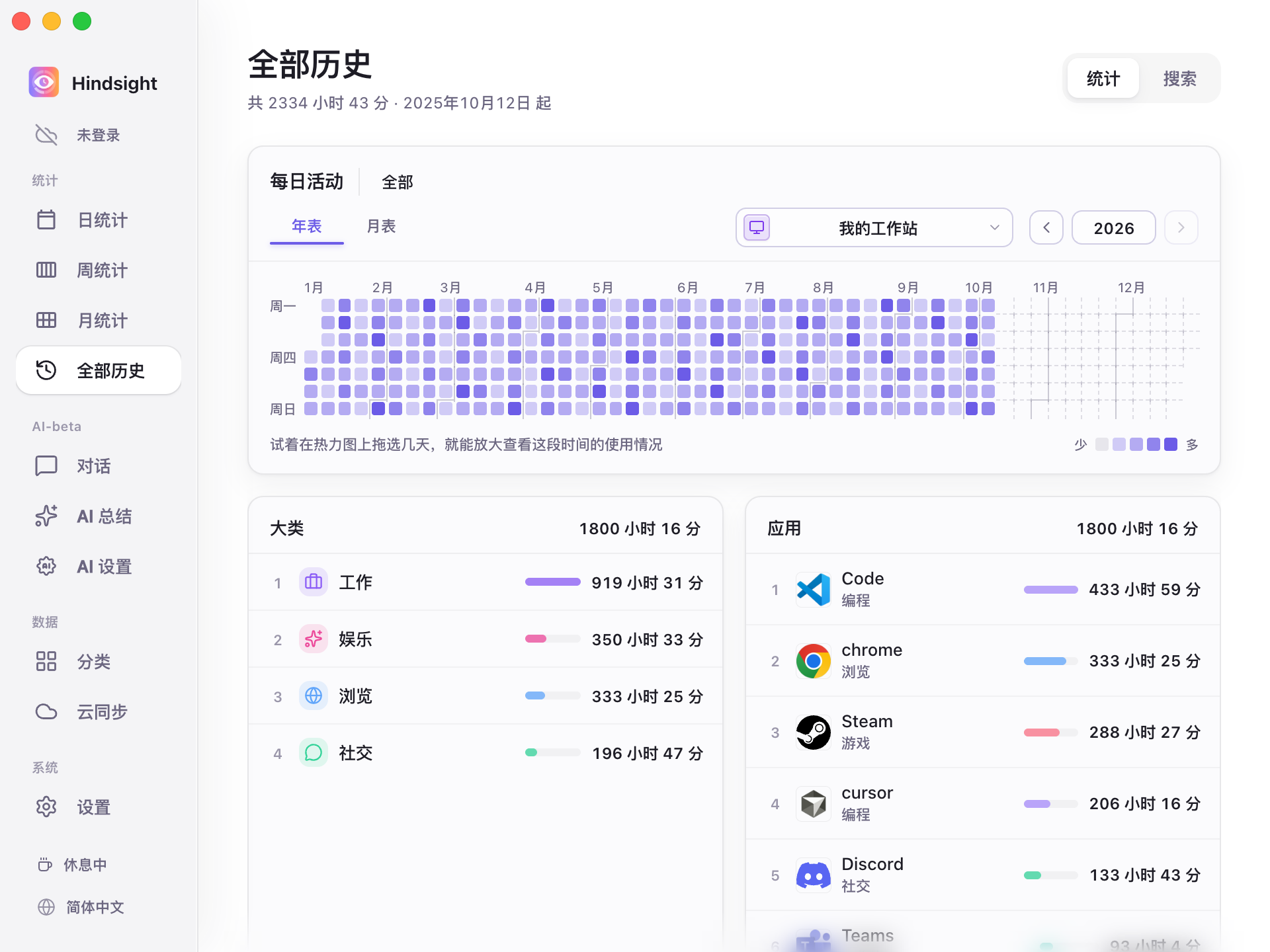The width and height of the screenshot is (1270, 952).
Task: Go to previous year with left chevron
Action: click(1046, 227)
